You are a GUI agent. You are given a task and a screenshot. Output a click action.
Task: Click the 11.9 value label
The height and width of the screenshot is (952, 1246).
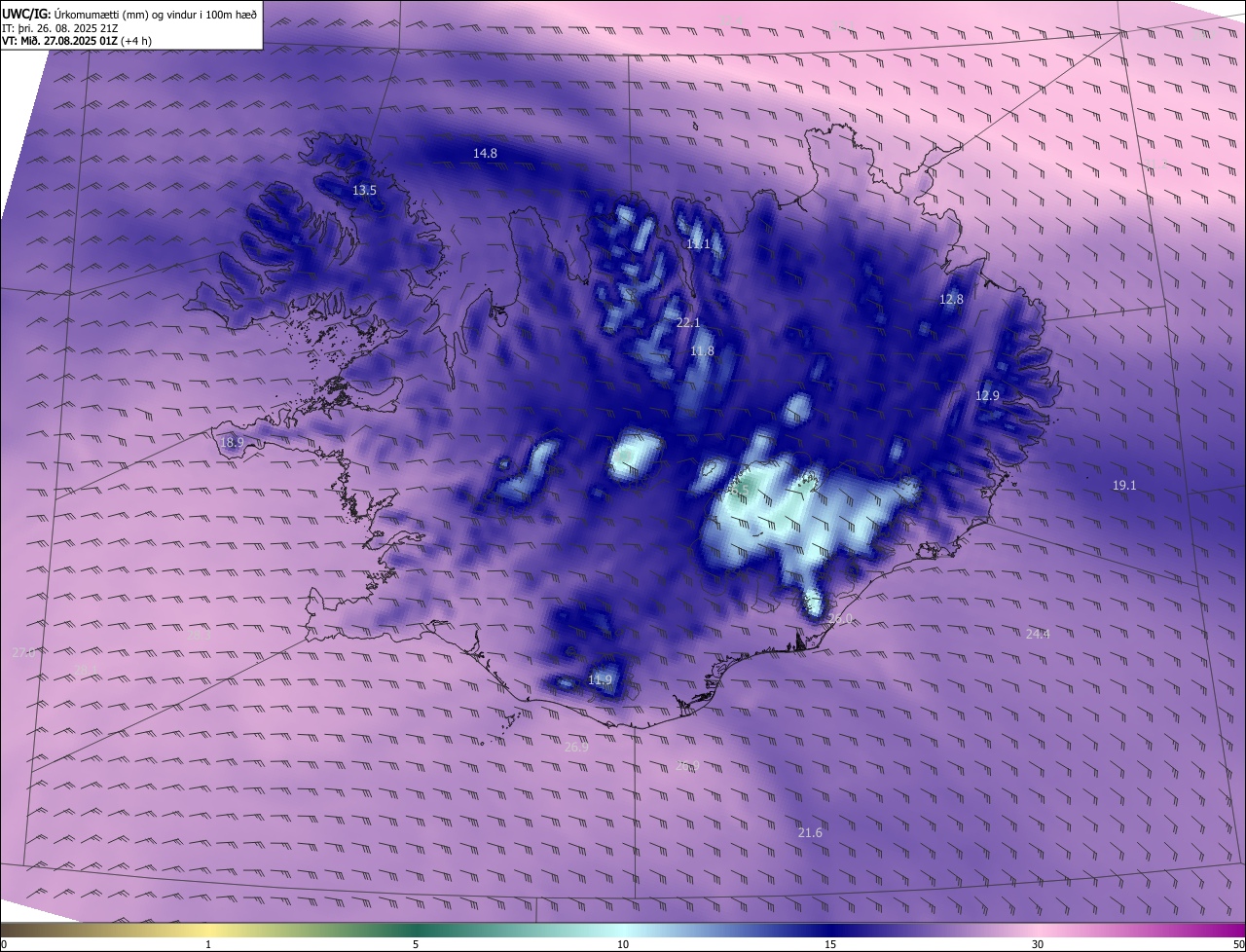(x=601, y=680)
